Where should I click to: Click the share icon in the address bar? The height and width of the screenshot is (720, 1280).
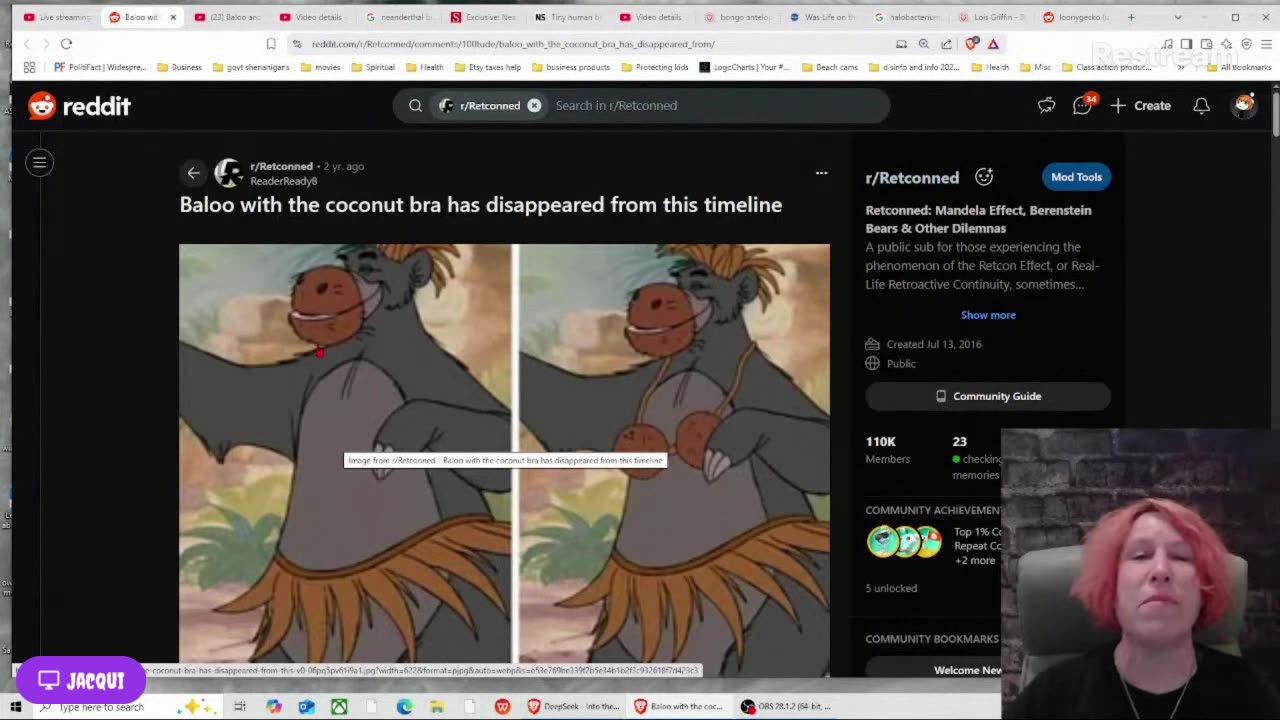946,44
